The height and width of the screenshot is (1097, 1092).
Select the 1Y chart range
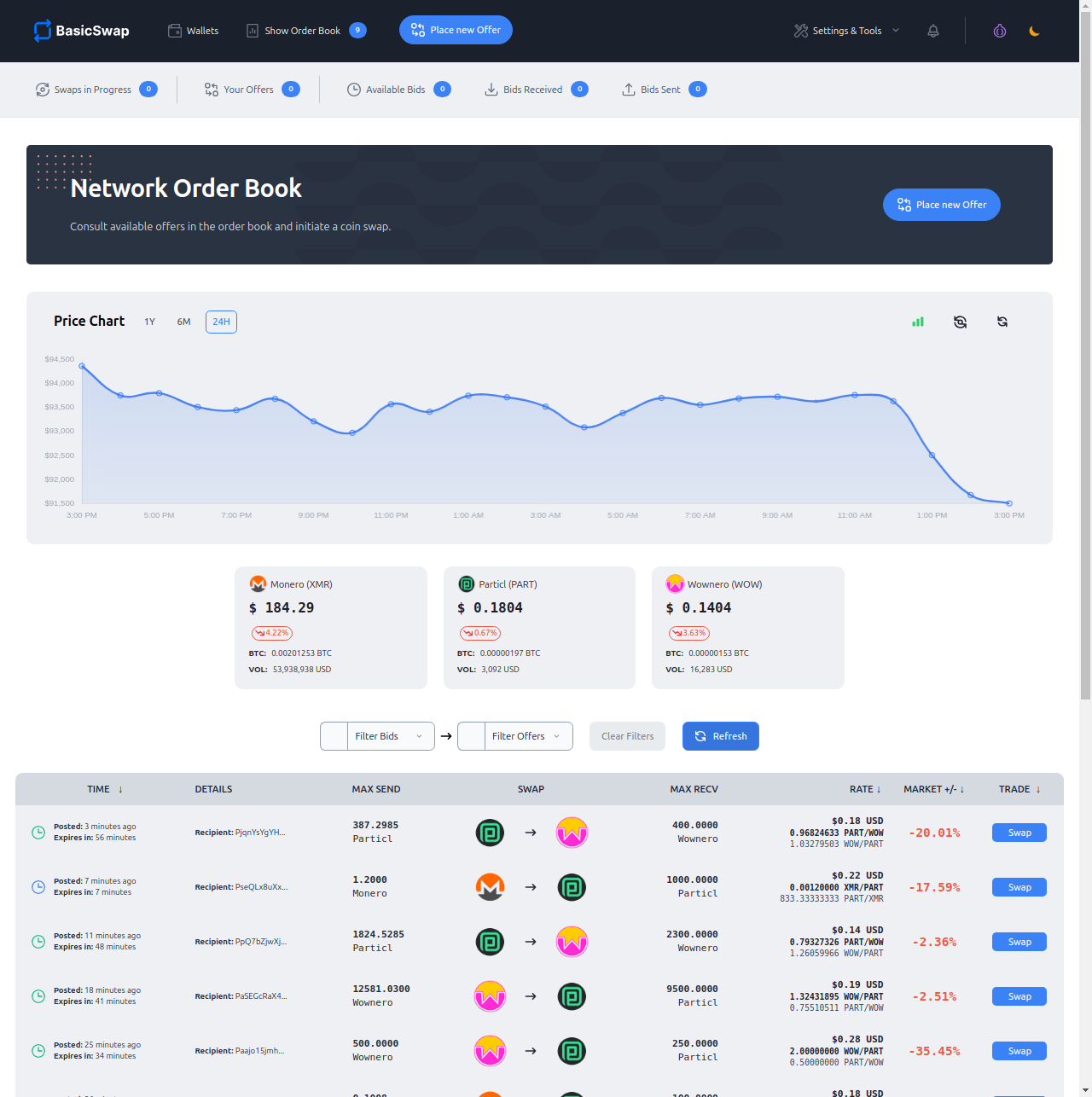coord(150,322)
